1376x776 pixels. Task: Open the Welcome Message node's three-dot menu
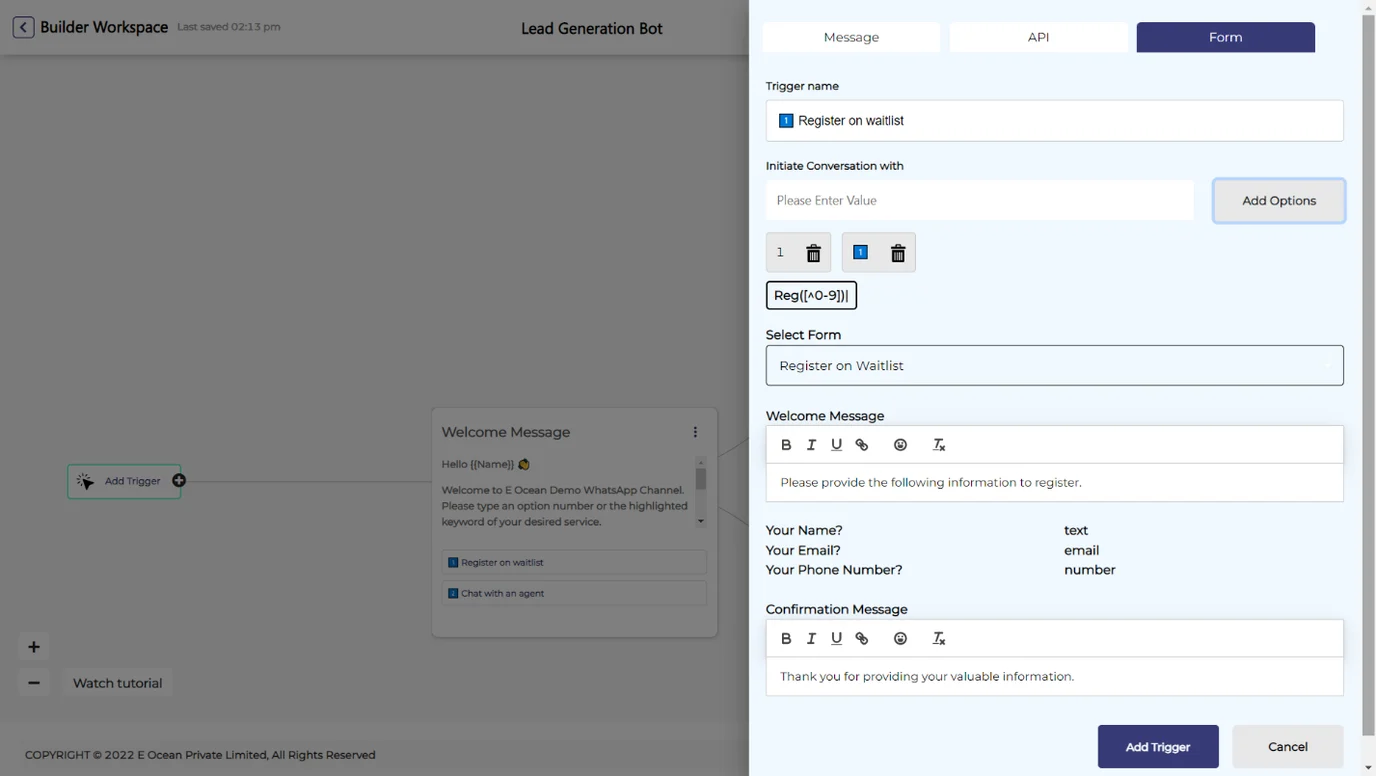pyautogui.click(x=695, y=432)
